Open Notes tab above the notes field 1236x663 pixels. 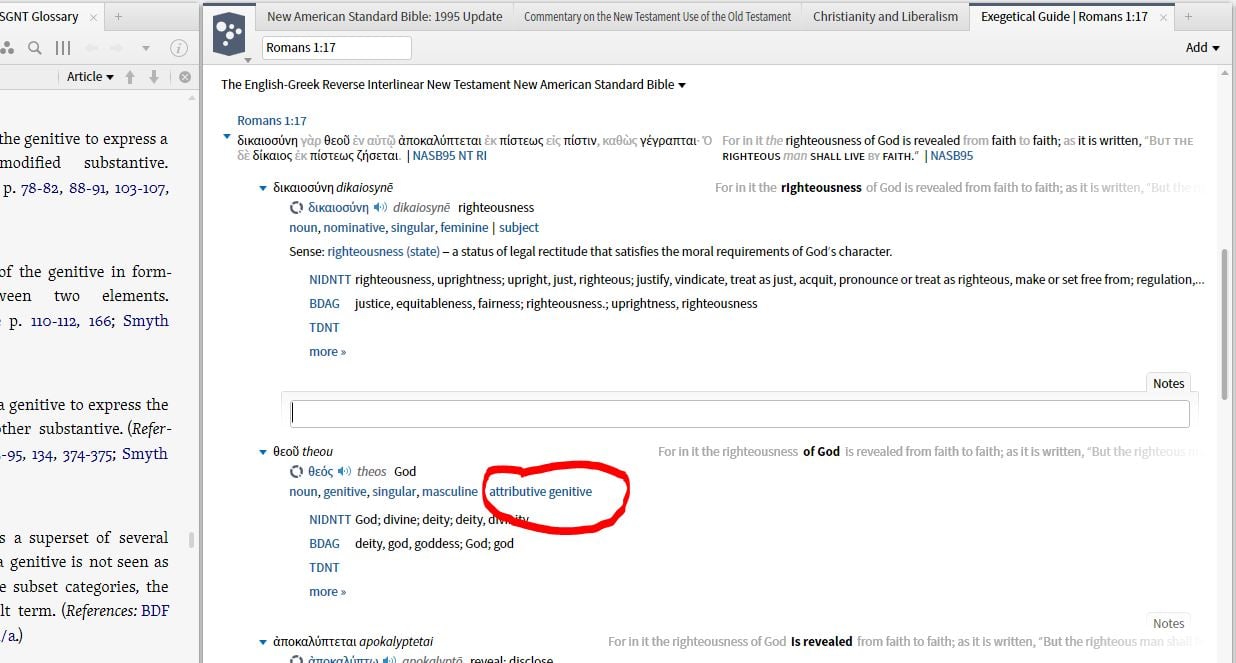(x=1168, y=383)
